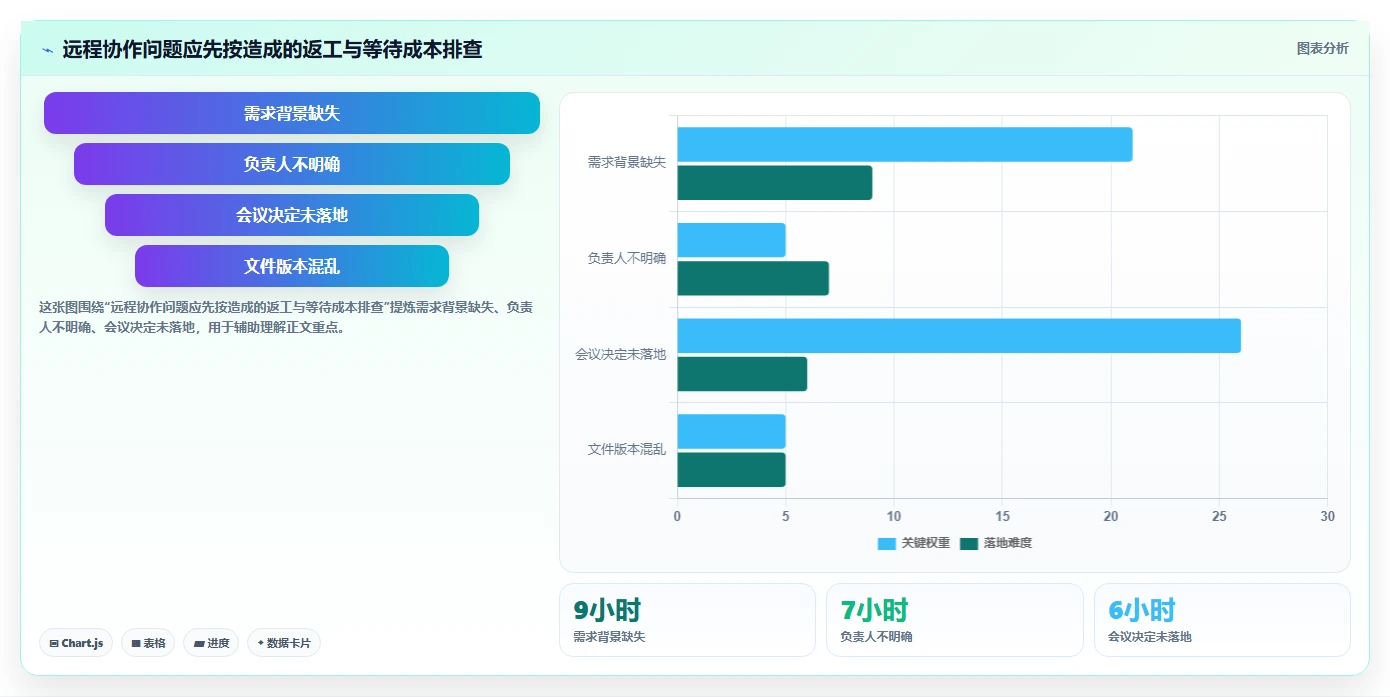Image resolution: width=1390 pixels, height=697 pixels.
Task: Select the 负责人不明确 funnel bar
Action: click(292, 164)
